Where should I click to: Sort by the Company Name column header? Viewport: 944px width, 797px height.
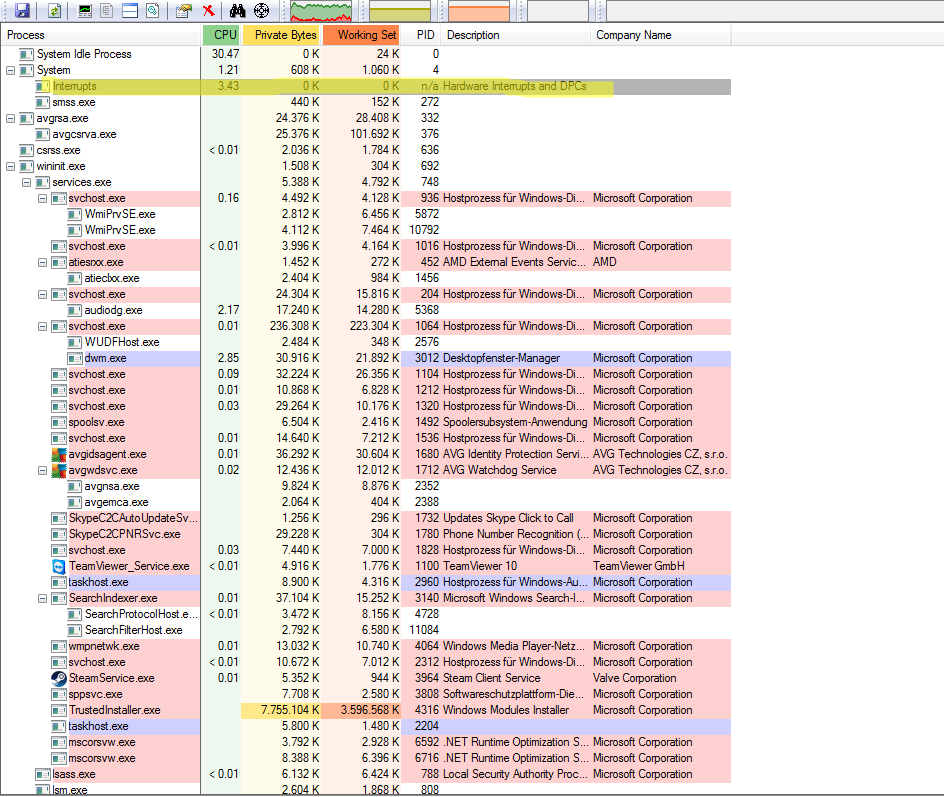[660, 35]
